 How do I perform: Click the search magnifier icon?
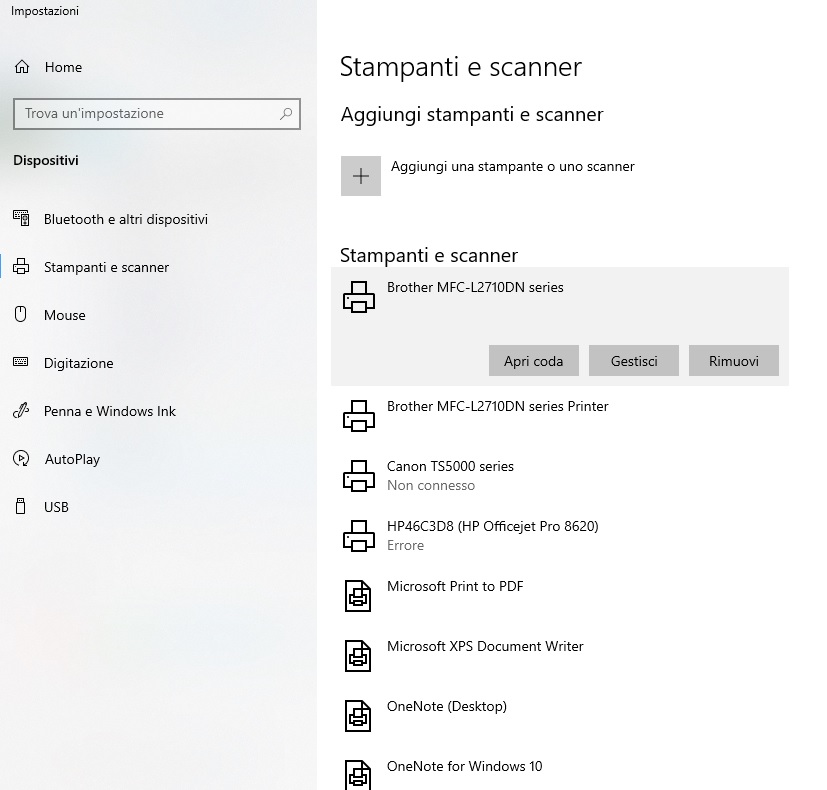point(286,113)
